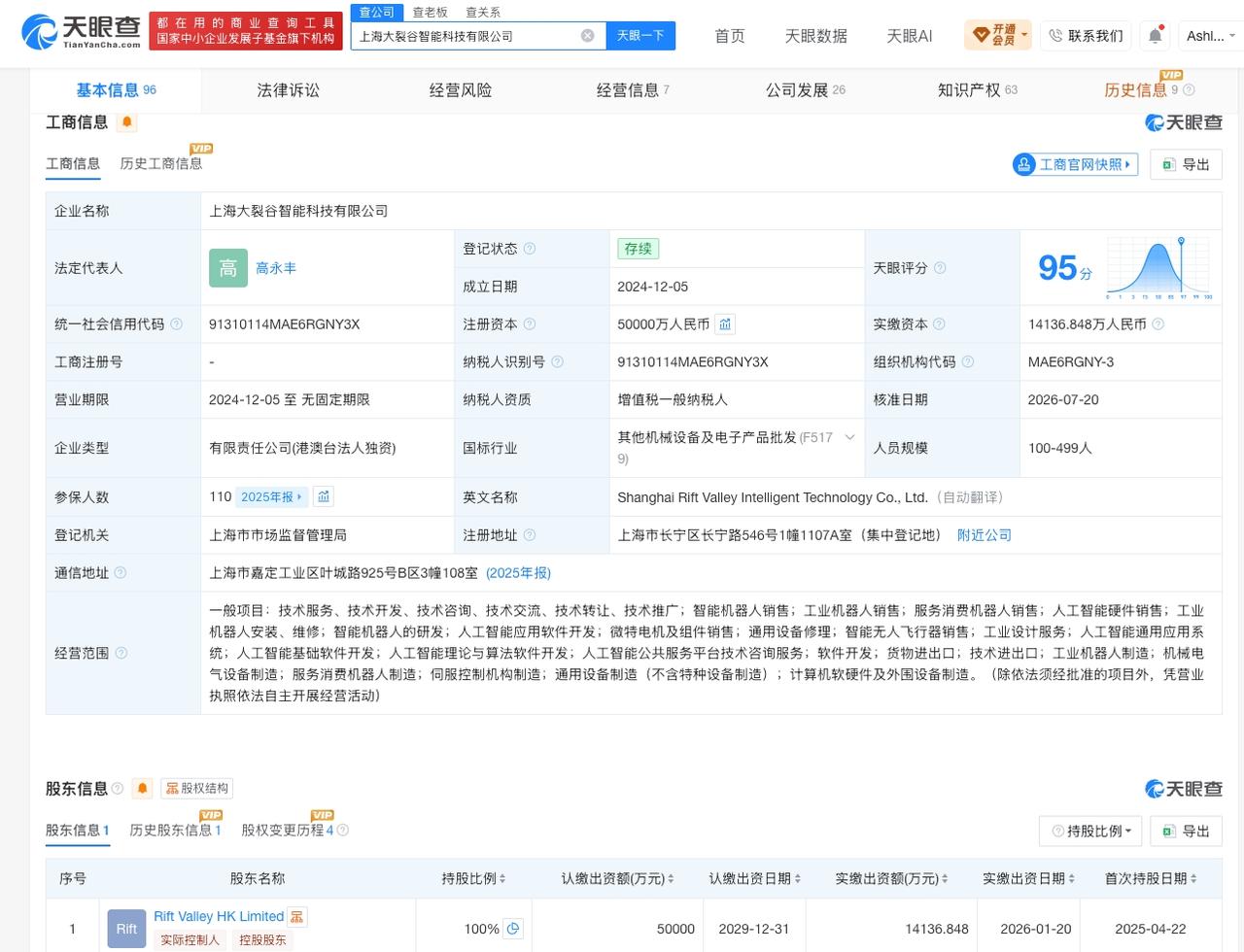Click the TianYanCha logo in header

81,31
